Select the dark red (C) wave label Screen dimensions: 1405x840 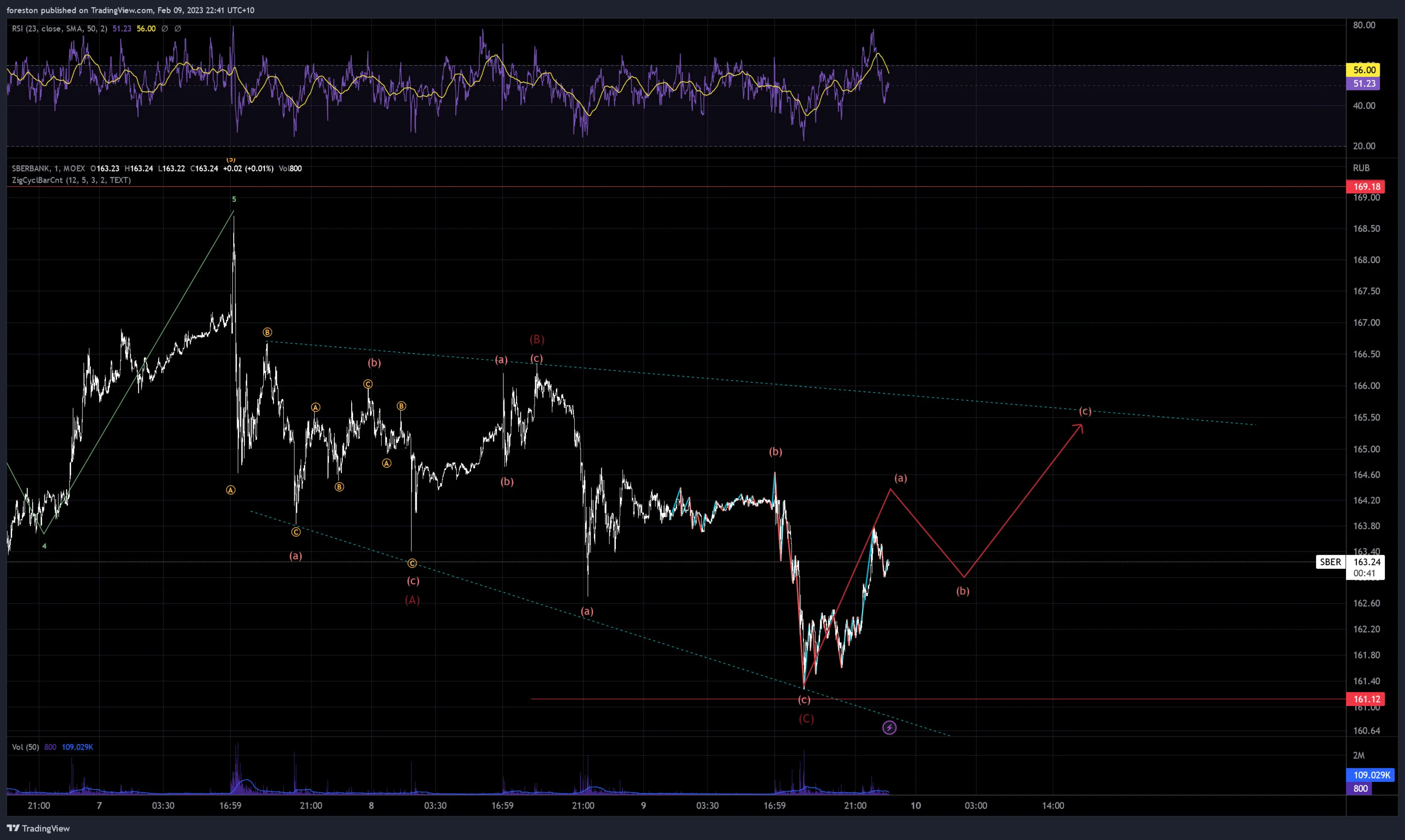[806, 719]
